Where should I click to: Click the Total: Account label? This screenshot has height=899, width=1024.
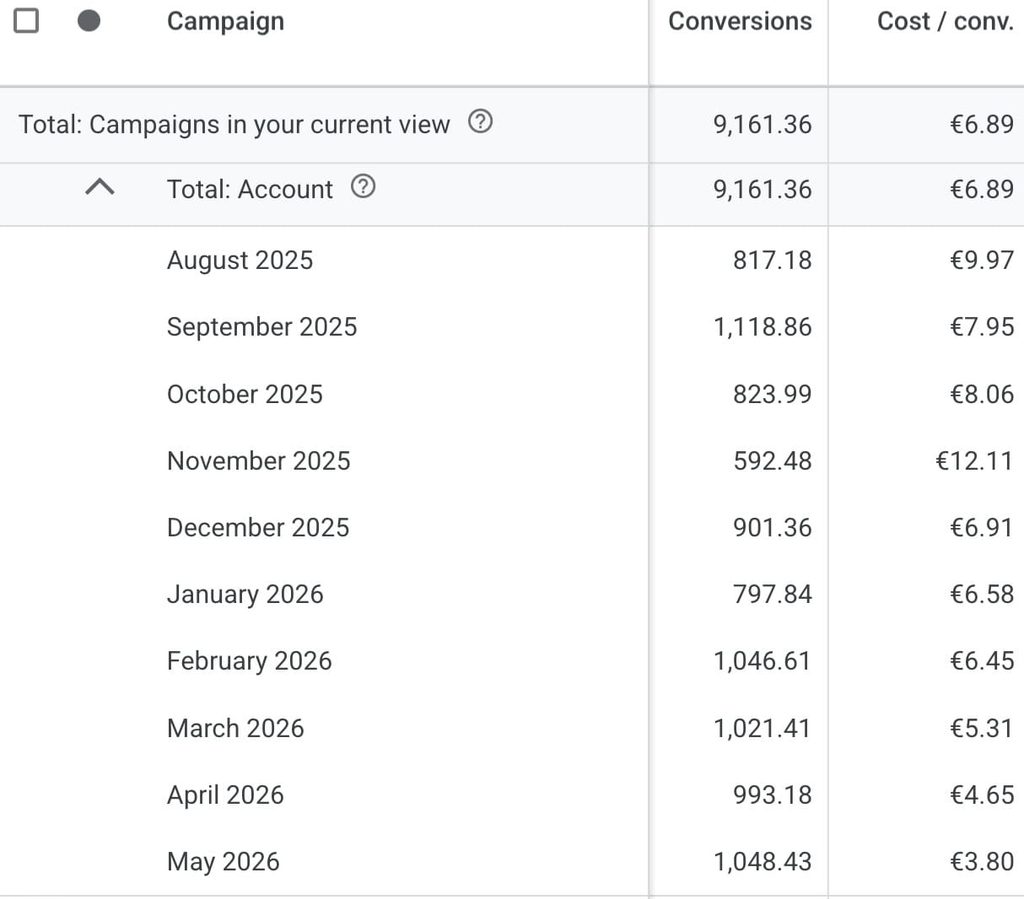(x=249, y=189)
